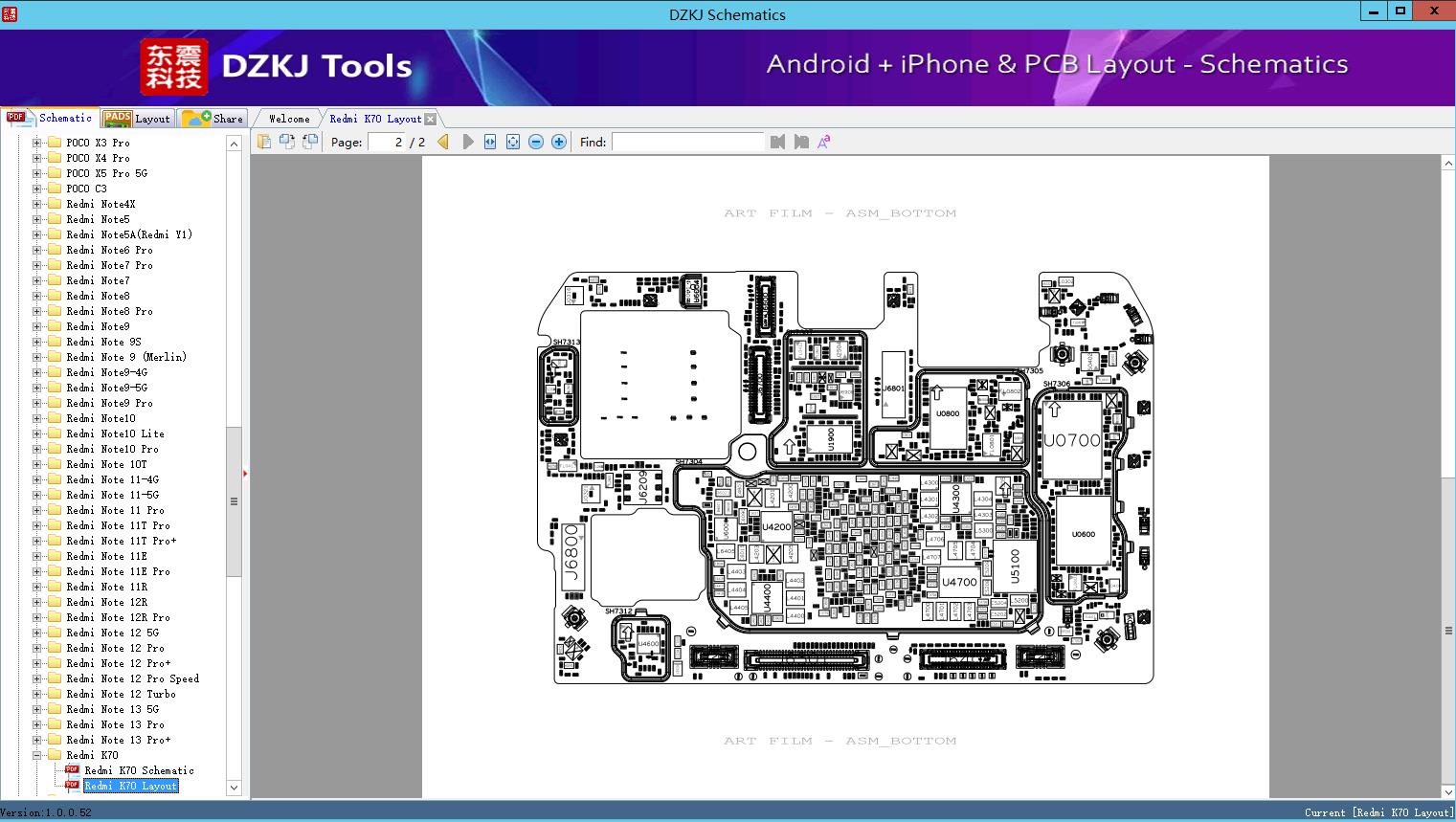Viewport: 1456px width, 822px height.
Task: Click PDF icon beside Redmi K70 Schematic
Action: (x=72, y=770)
